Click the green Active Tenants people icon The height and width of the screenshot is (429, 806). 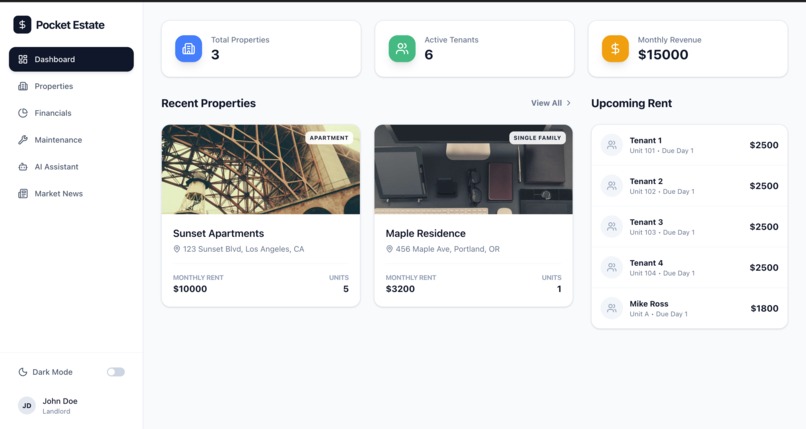402,49
